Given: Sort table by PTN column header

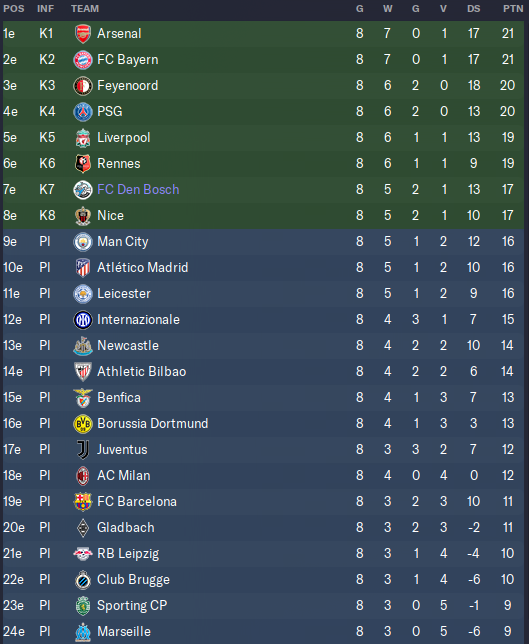Looking at the screenshot, I should (x=513, y=9).
